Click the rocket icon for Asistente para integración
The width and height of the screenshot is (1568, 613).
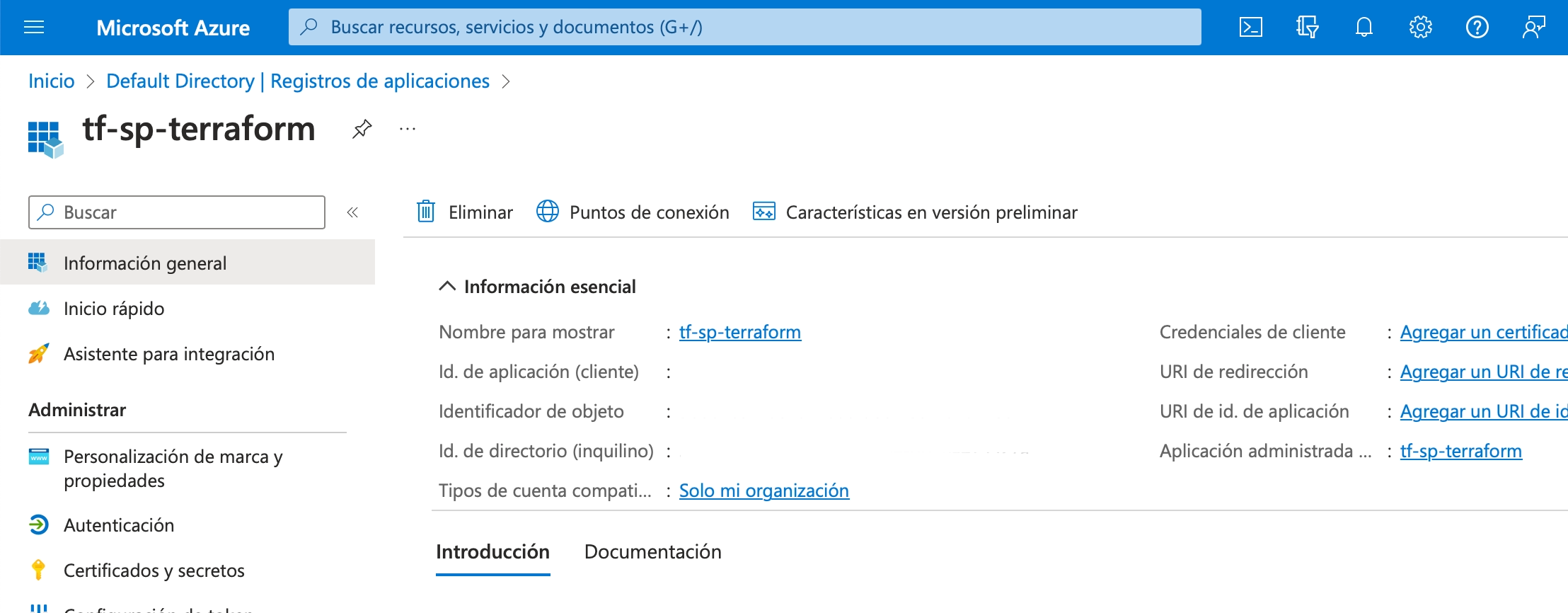pos(38,353)
